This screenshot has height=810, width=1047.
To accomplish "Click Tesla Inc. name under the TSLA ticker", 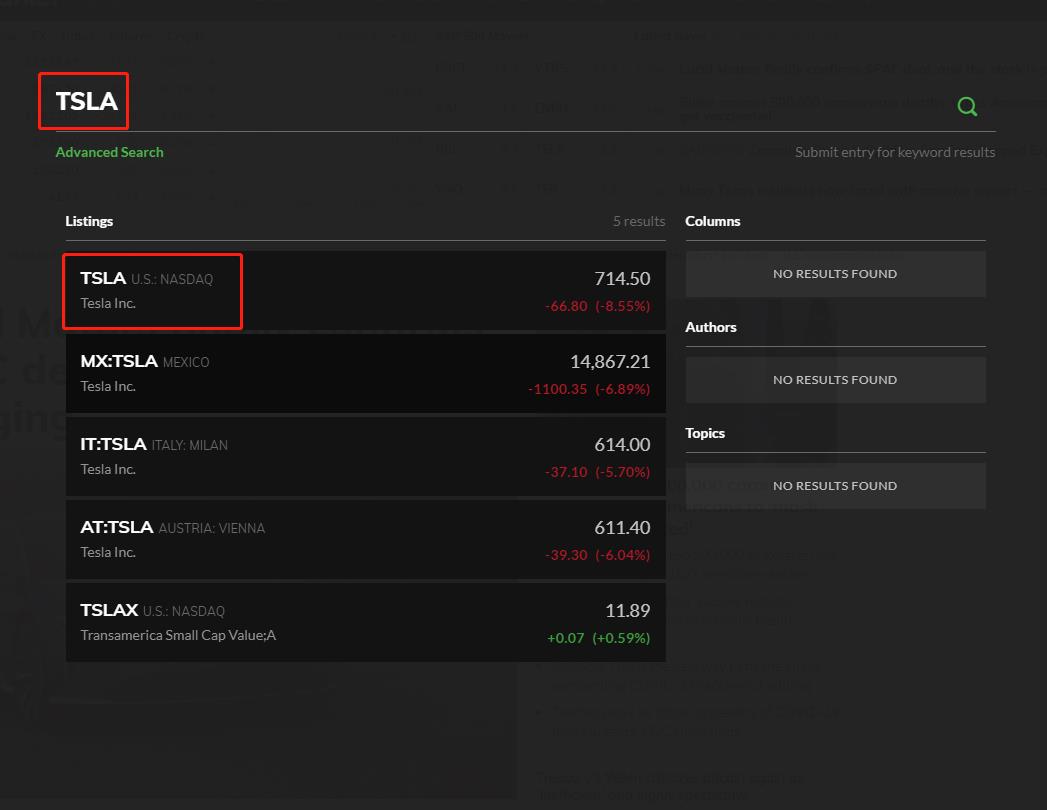I will coord(108,303).
